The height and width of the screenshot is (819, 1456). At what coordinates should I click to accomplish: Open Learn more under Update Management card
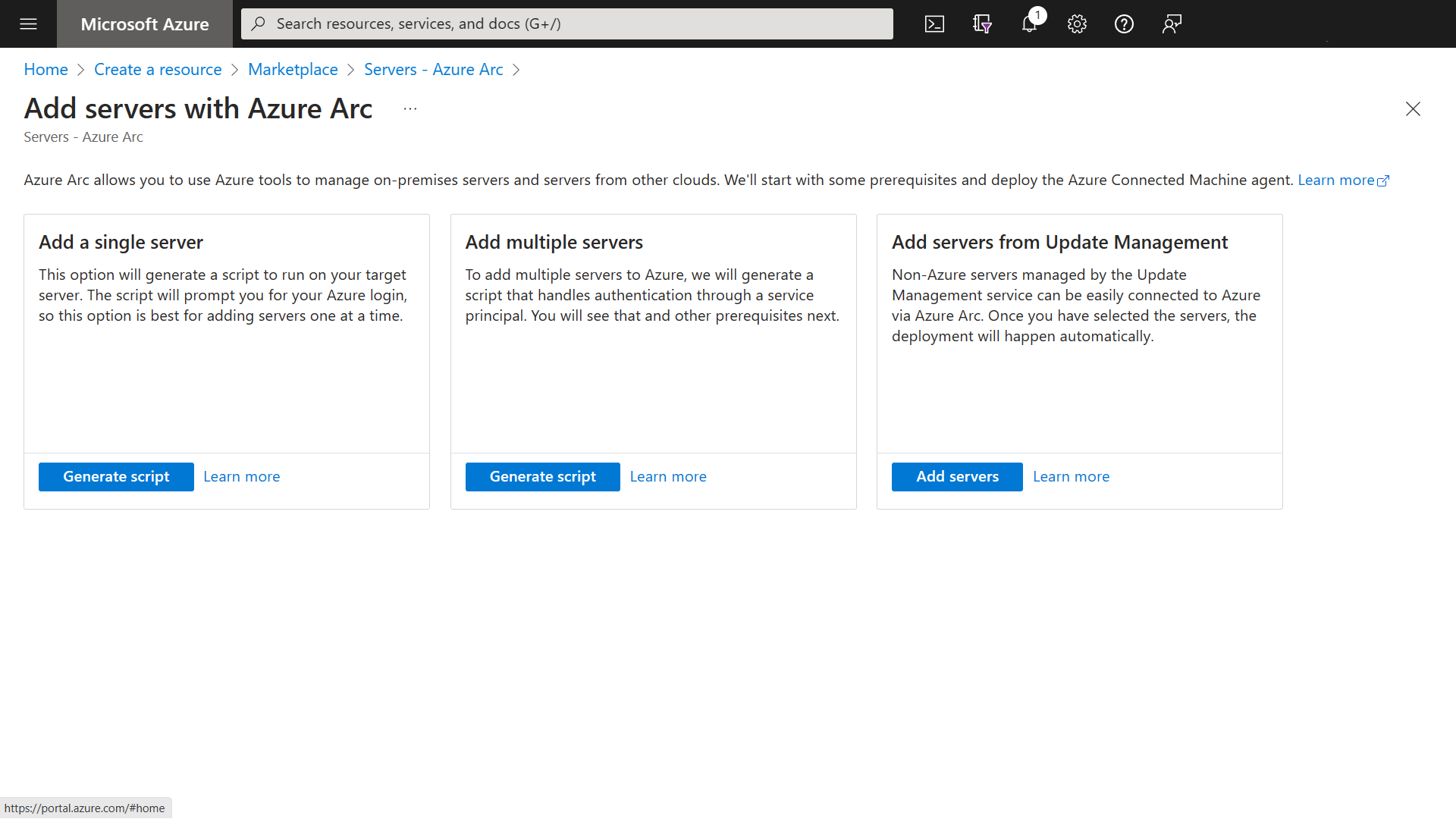coord(1071,476)
